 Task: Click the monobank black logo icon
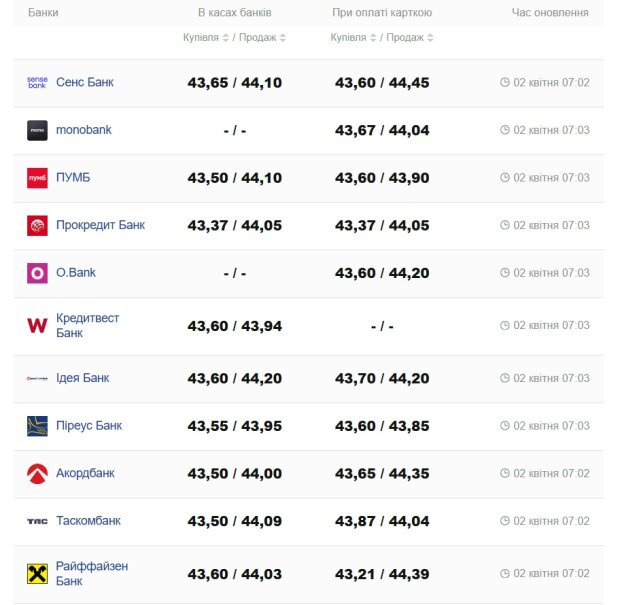[37, 130]
